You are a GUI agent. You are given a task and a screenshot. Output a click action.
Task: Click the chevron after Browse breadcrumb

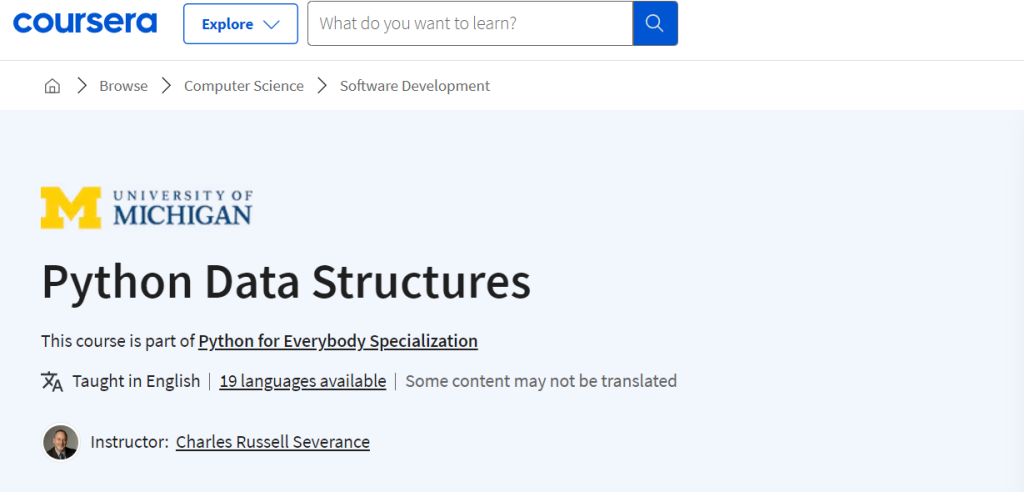[166, 86]
